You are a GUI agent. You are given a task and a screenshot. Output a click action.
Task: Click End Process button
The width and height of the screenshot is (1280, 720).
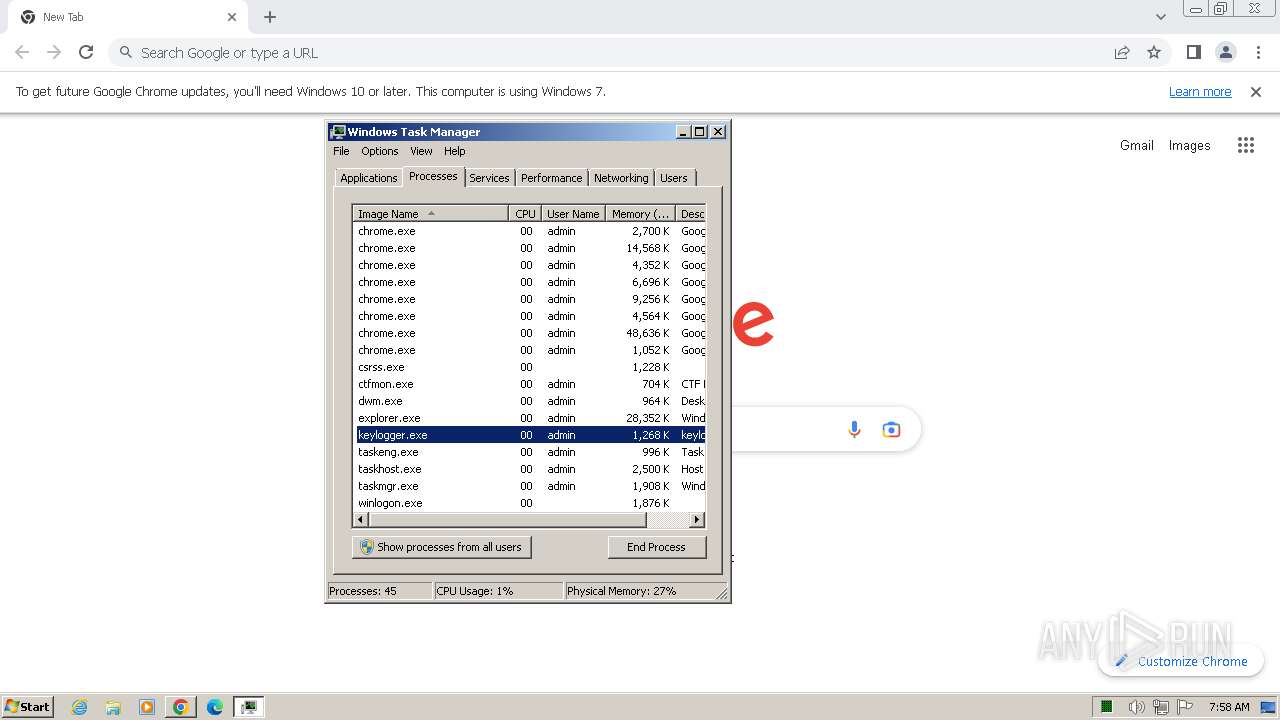pyautogui.click(x=656, y=547)
